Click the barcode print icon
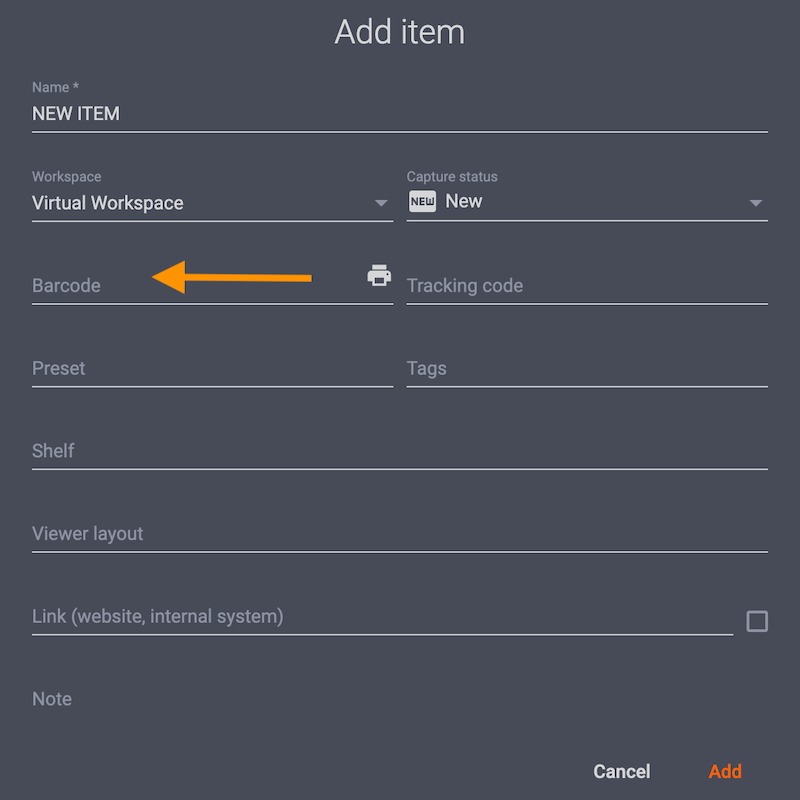 click(379, 275)
